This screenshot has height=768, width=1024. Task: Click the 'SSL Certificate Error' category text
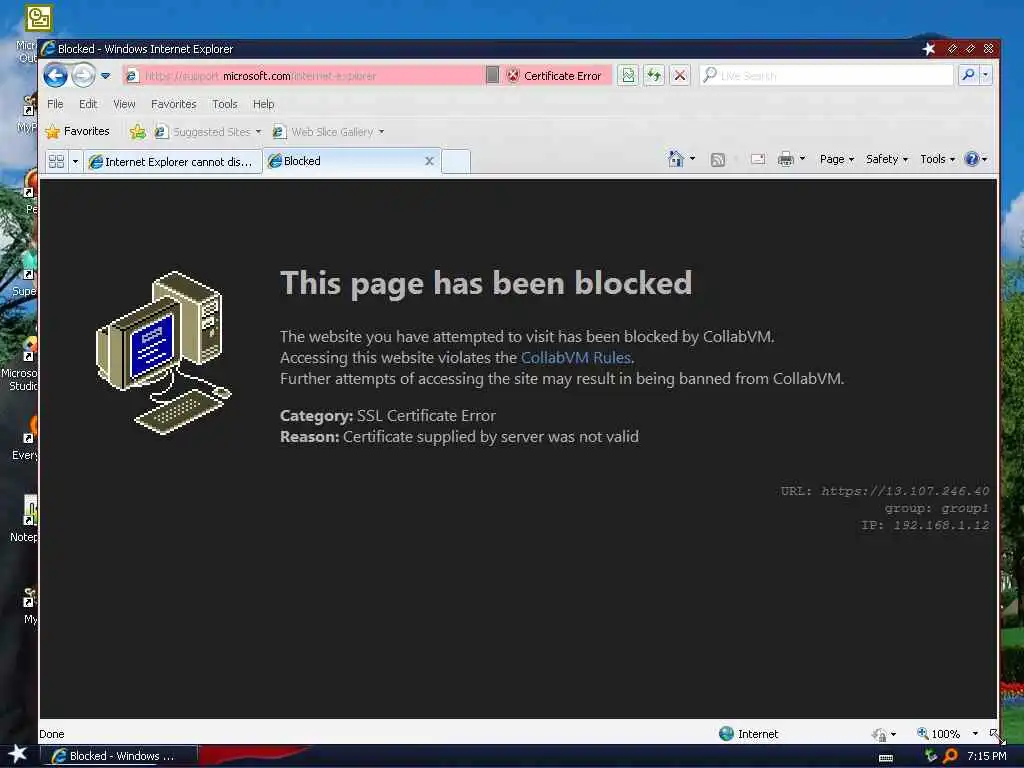click(x=426, y=416)
